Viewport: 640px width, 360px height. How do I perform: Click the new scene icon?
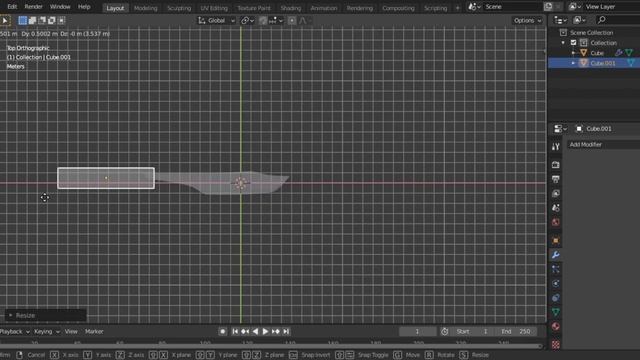point(548,7)
